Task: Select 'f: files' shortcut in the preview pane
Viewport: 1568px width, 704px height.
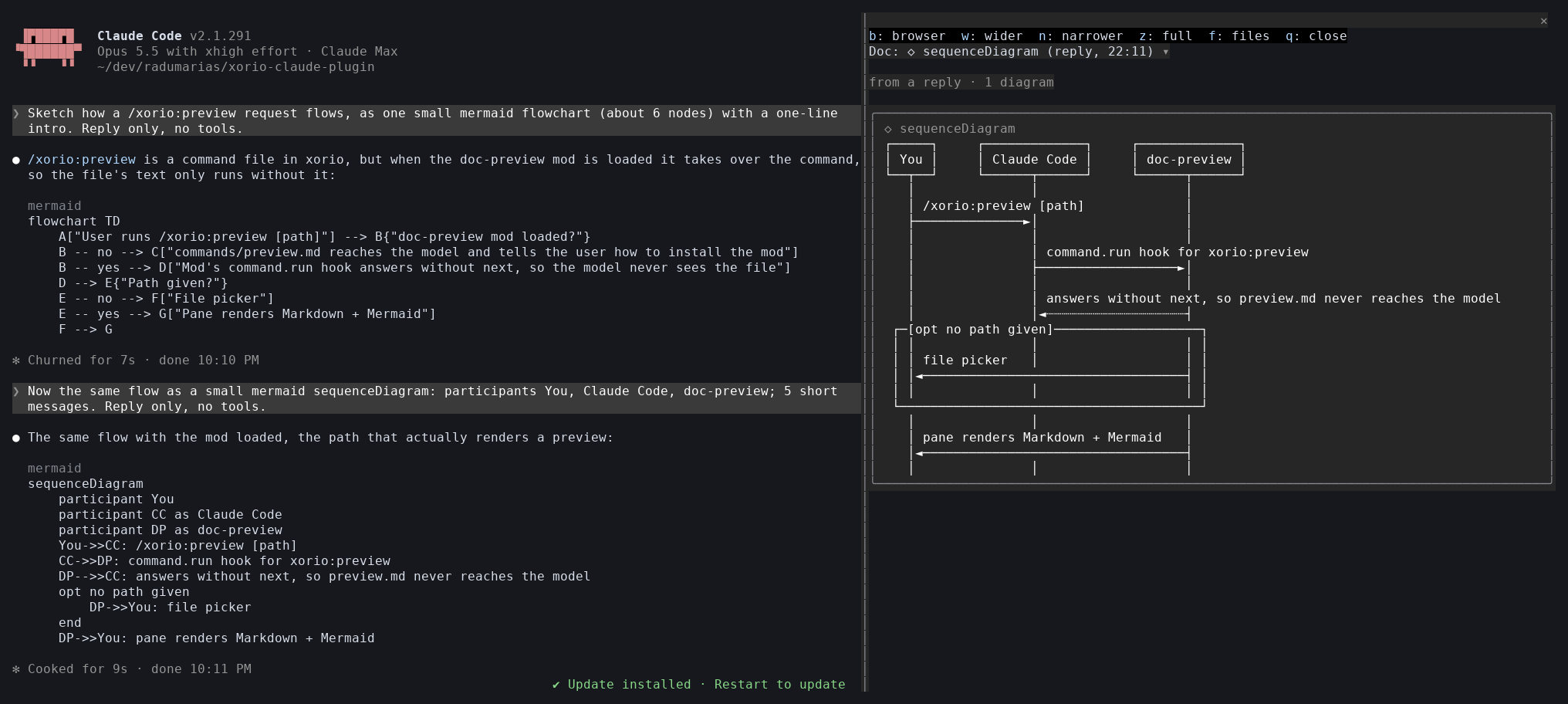Action: [1239, 36]
